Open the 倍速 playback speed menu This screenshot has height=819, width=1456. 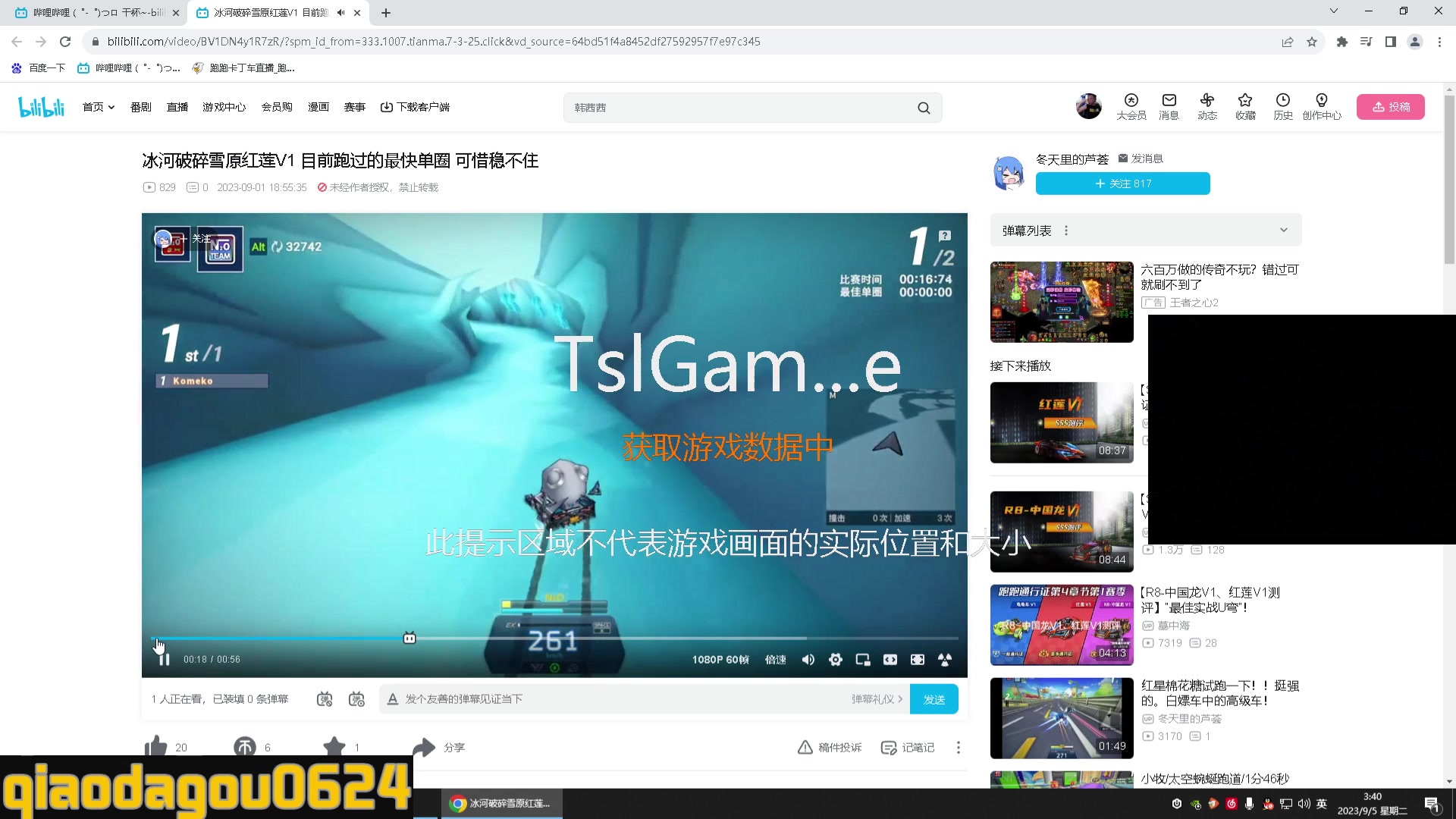tap(775, 660)
